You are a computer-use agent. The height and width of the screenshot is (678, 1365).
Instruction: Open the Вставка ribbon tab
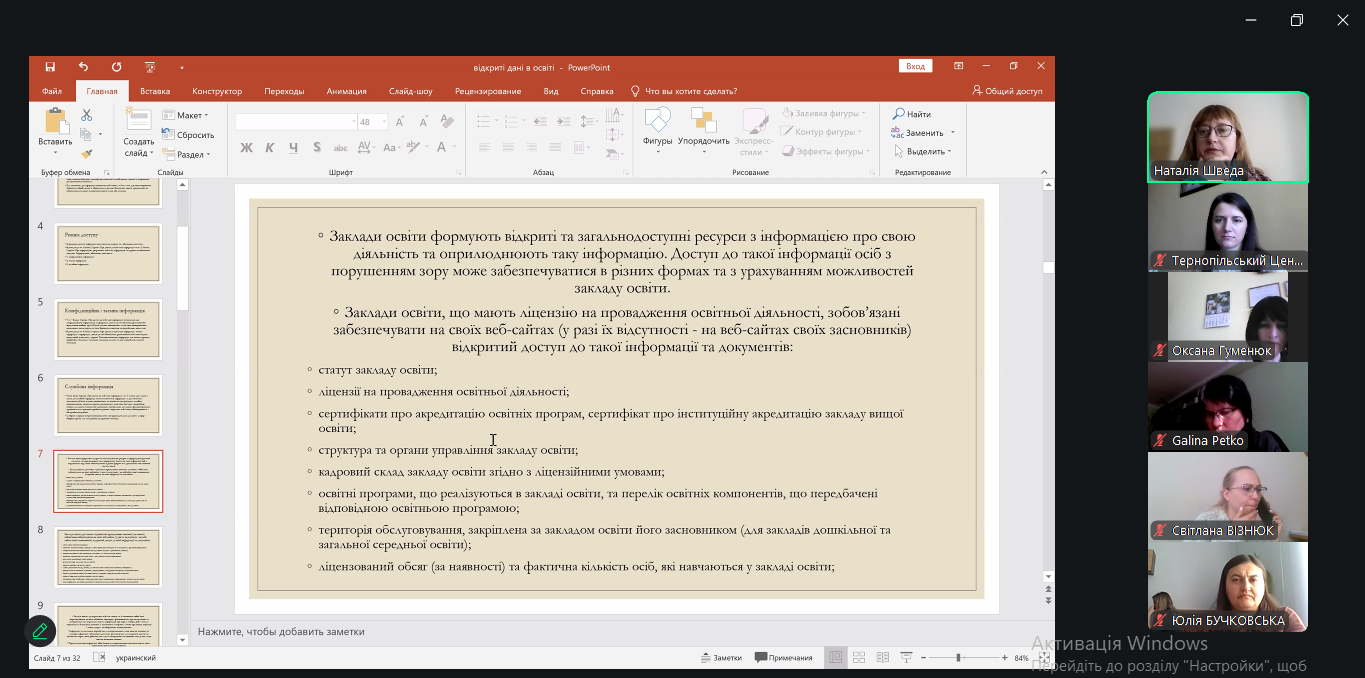(x=155, y=91)
